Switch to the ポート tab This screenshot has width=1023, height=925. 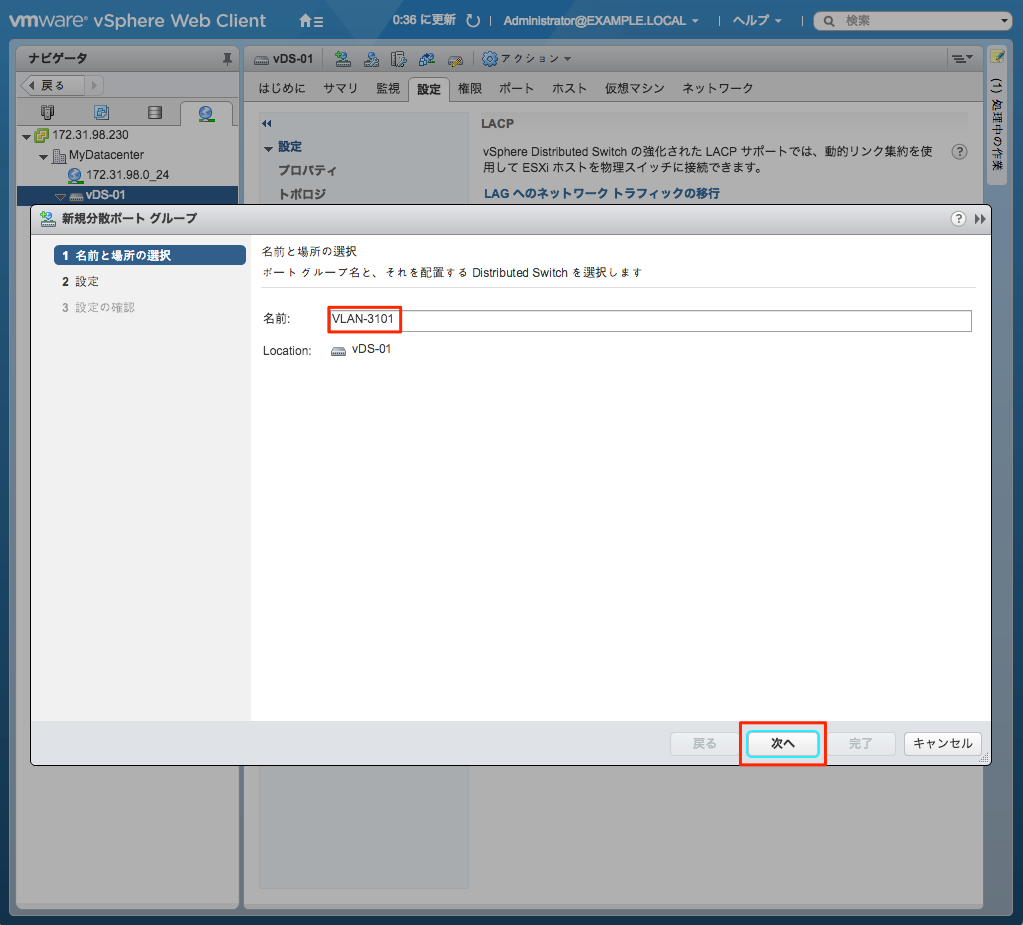[516, 88]
